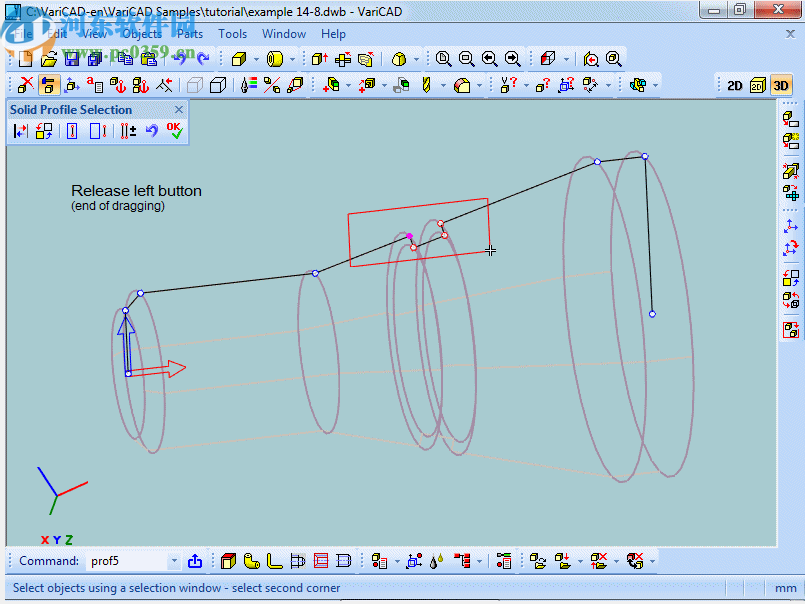Image resolution: width=805 pixels, height=604 pixels.
Task: Open the Command combo box dropdown
Action: (174, 561)
